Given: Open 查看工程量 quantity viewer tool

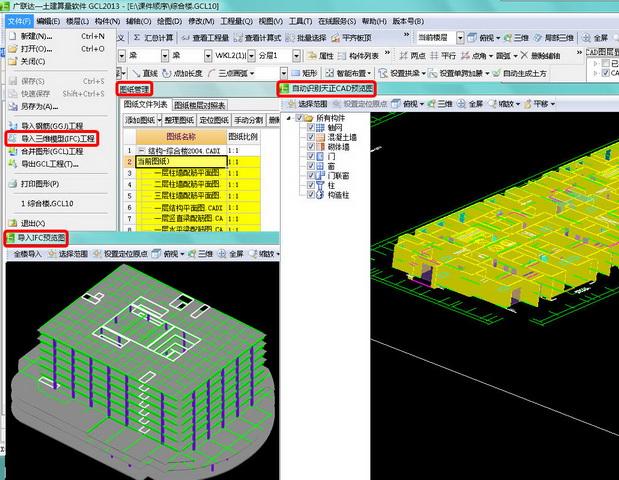Looking at the screenshot, I should [205, 38].
